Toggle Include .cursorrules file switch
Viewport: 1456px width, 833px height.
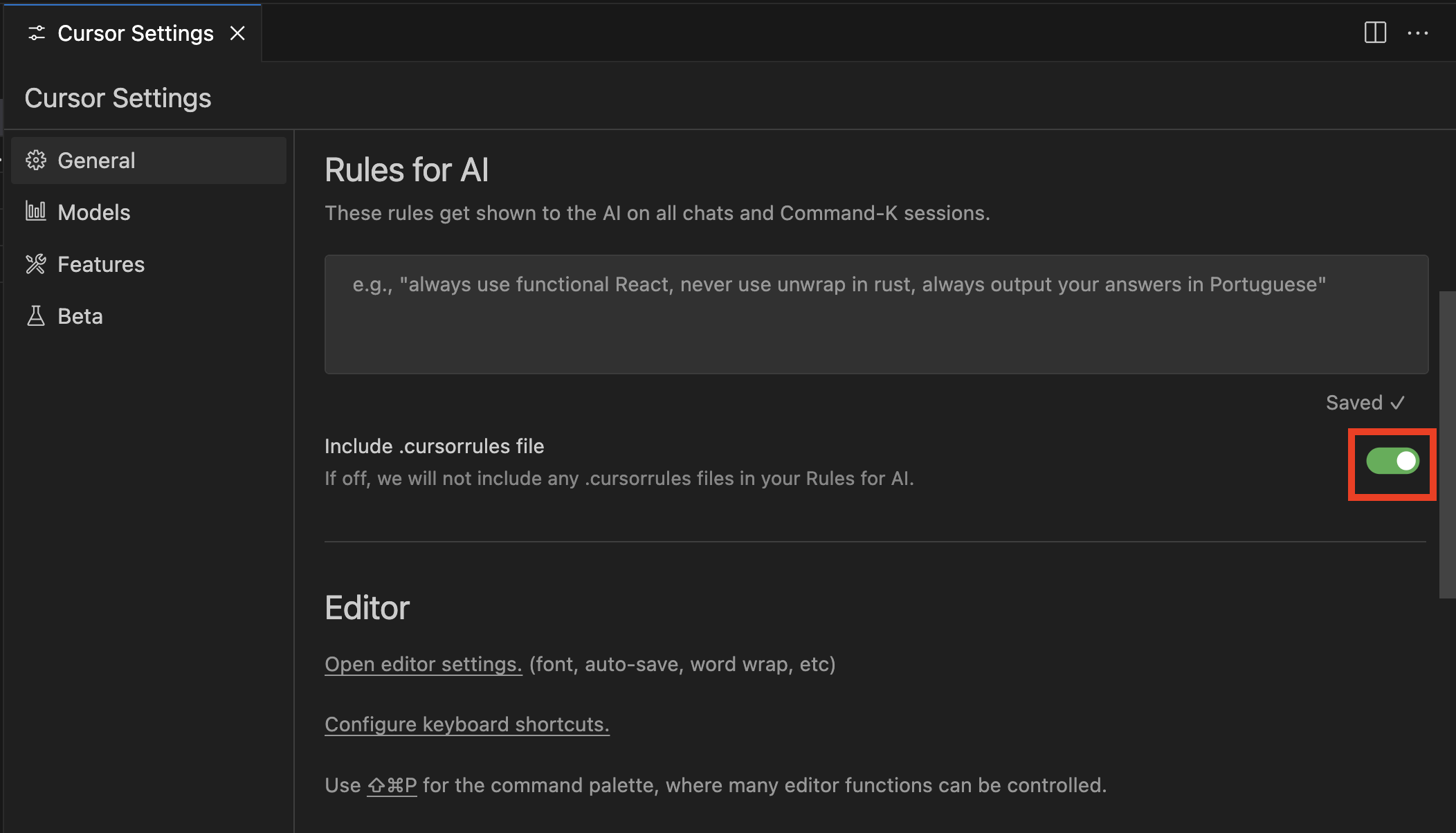(1392, 461)
